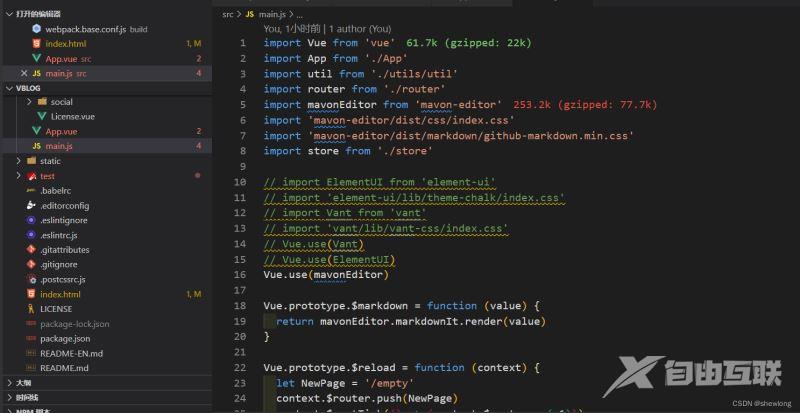Select main.js src row in open editors
The width and height of the screenshot is (800, 413).
[x=106, y=74]
